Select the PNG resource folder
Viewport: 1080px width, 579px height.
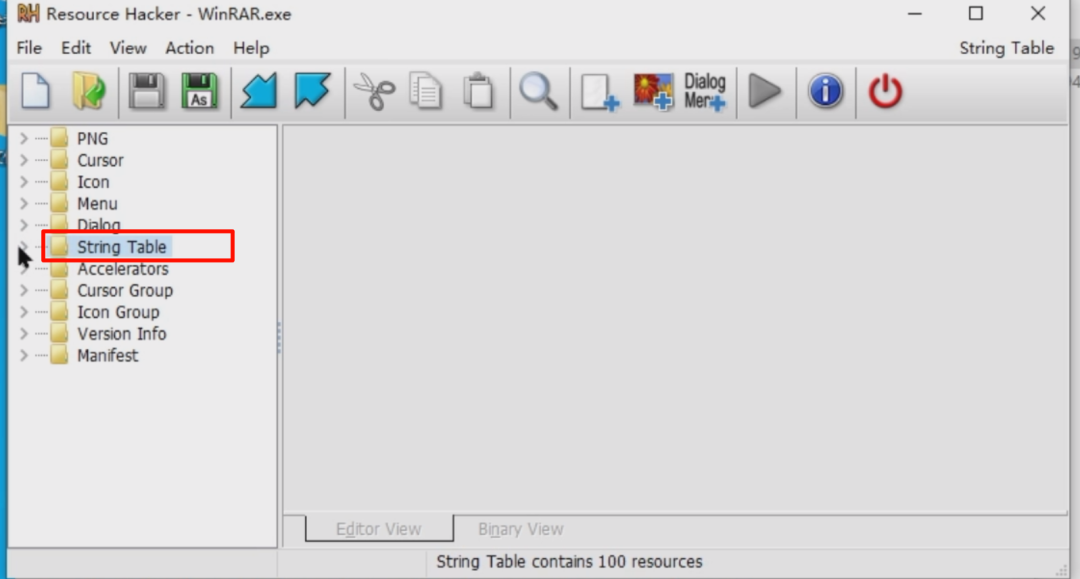tap(92, 138)
